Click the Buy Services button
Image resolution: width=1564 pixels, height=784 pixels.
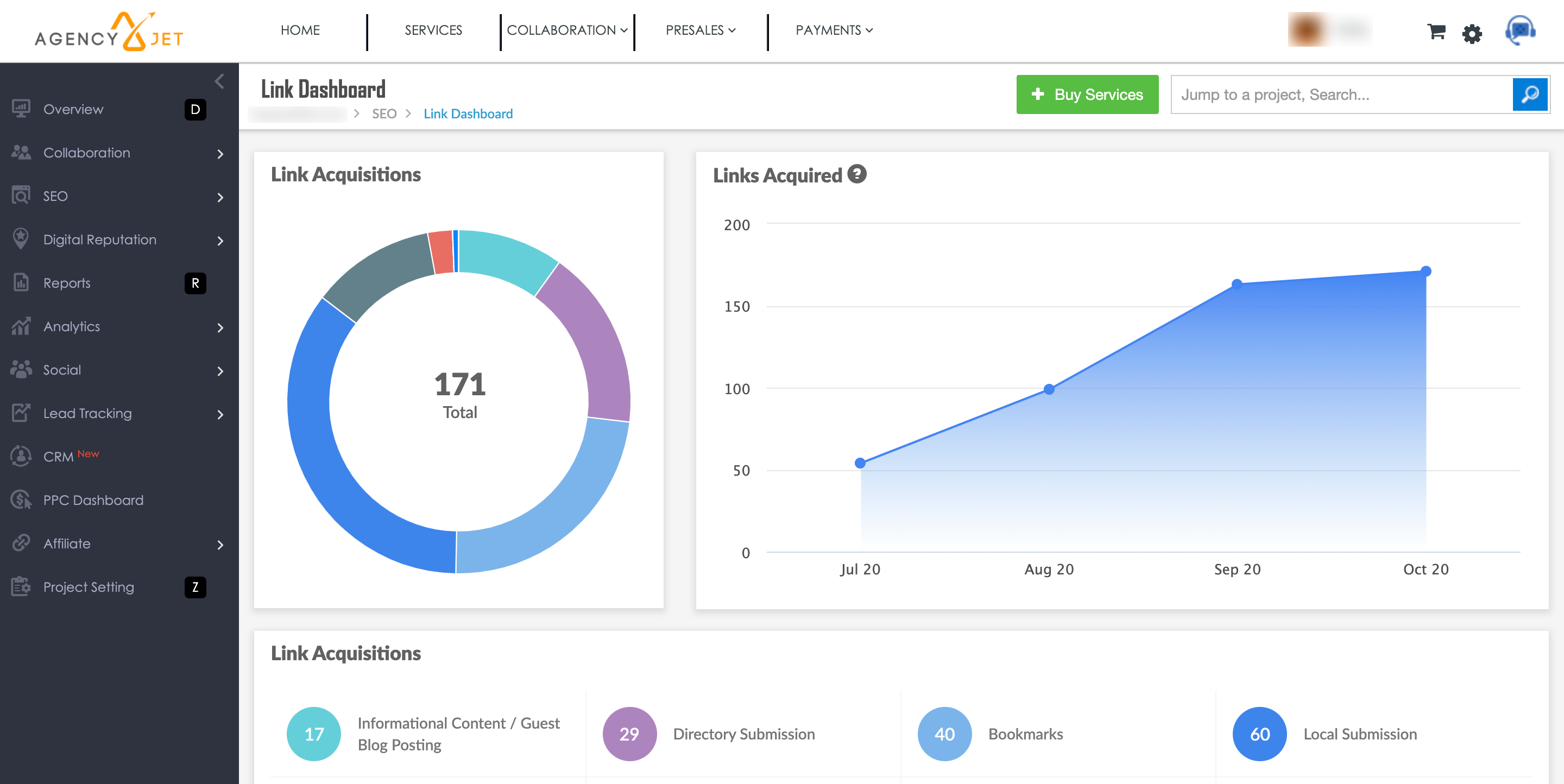(1087, 94)
